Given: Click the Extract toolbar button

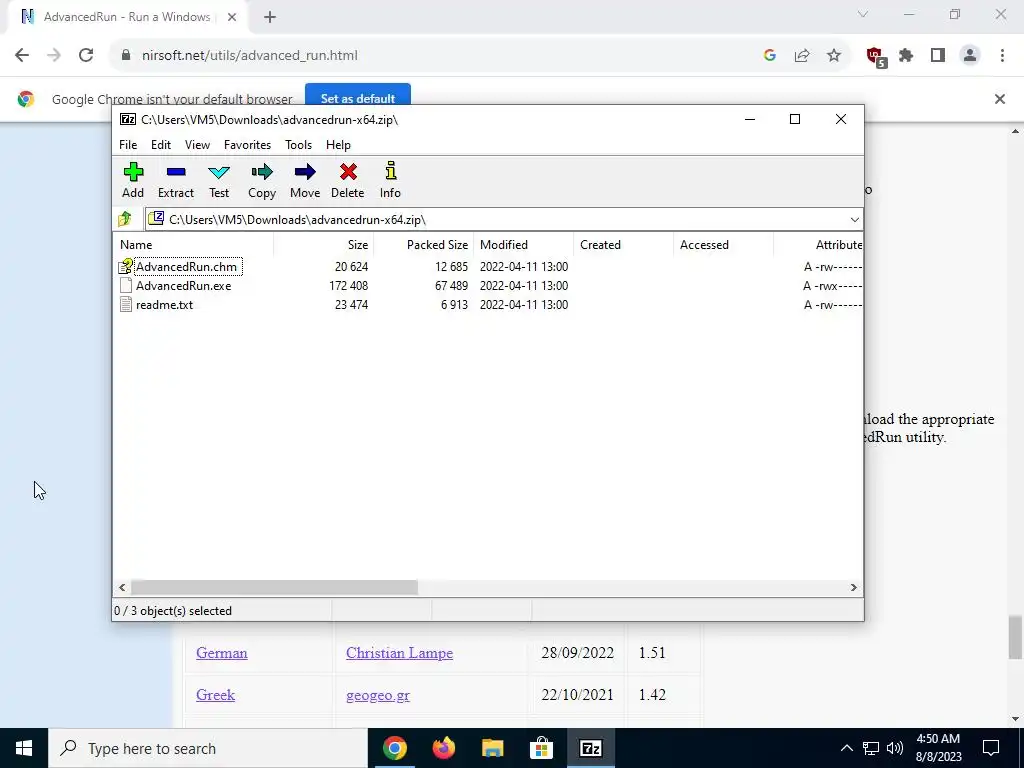Looking at the screenshot, I should pyautogui.click(x=176, y=180).
